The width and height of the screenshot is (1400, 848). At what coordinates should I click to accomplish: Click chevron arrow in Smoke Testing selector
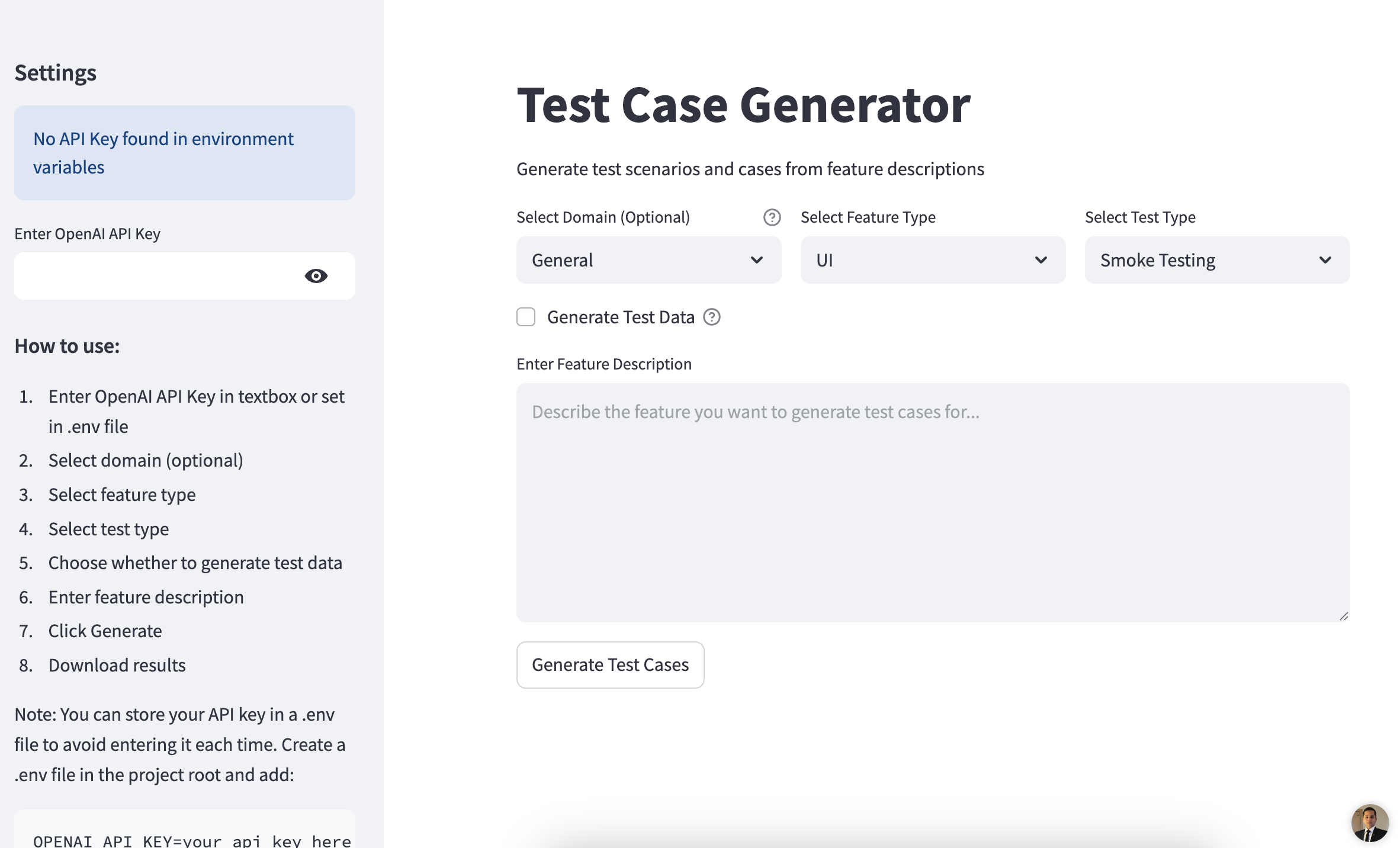click(x=1325, y=260)
